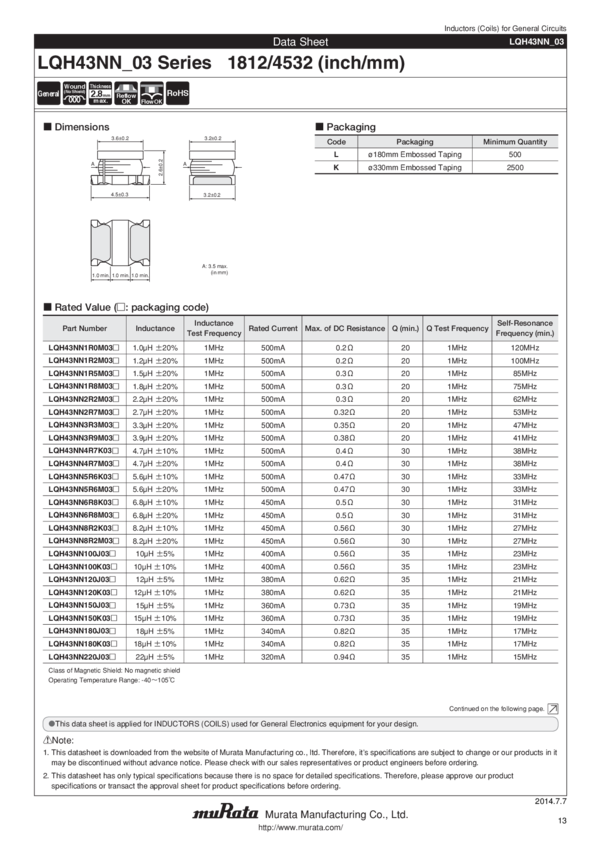Click the 120MHz self-resonance value
The height and width of the screenshot is (850, 601).
[525, 348]
